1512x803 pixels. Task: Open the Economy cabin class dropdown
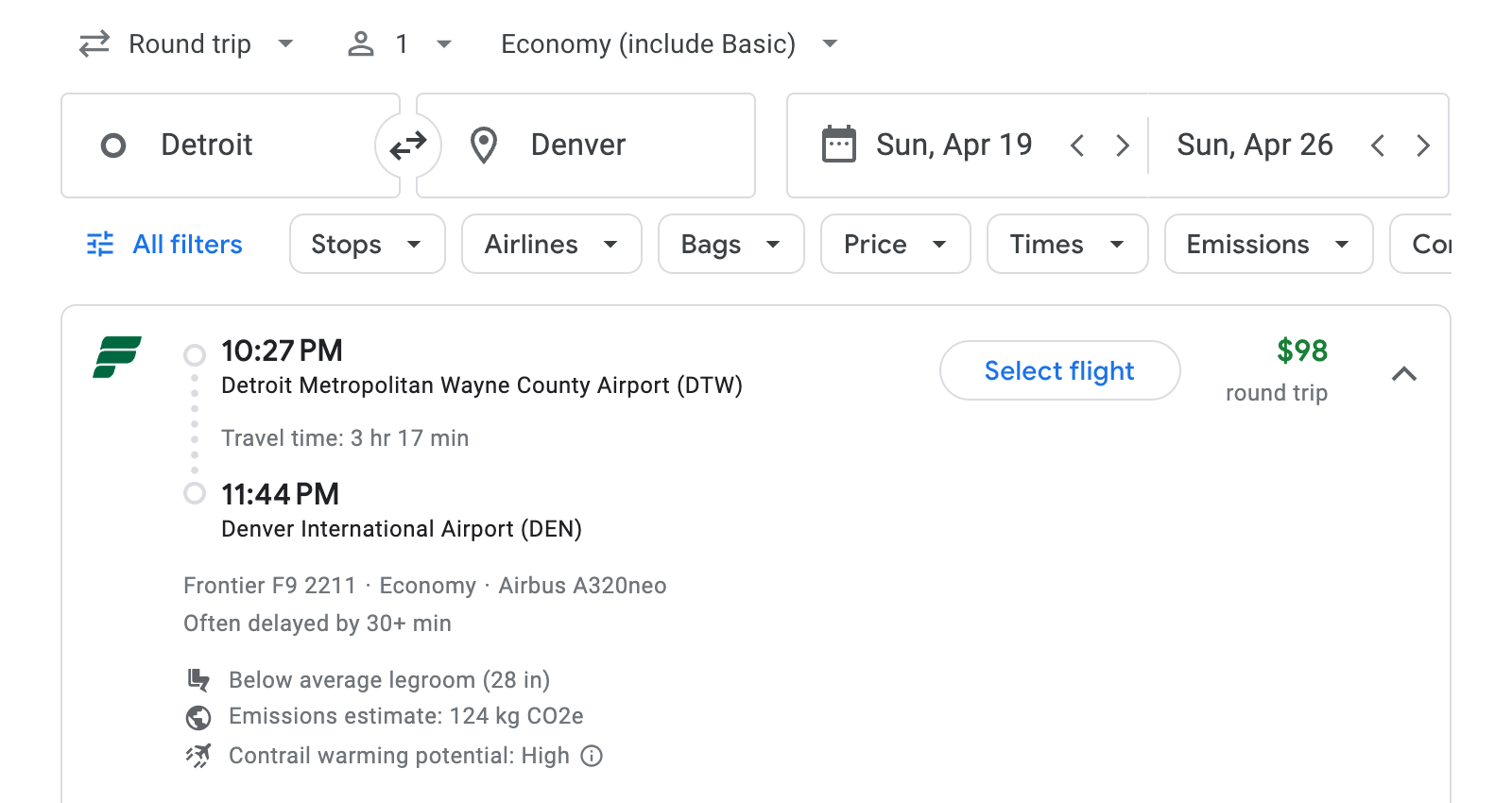[664, 43]
